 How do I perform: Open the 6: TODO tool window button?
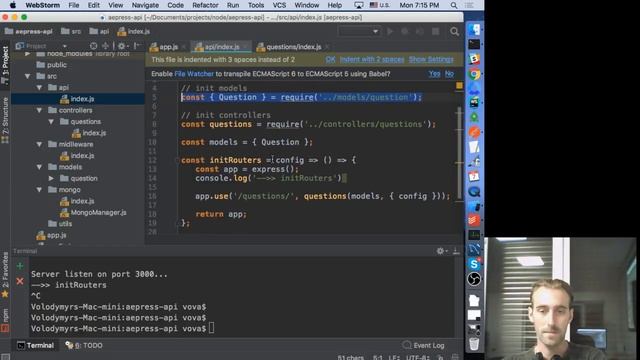(84, 345)
